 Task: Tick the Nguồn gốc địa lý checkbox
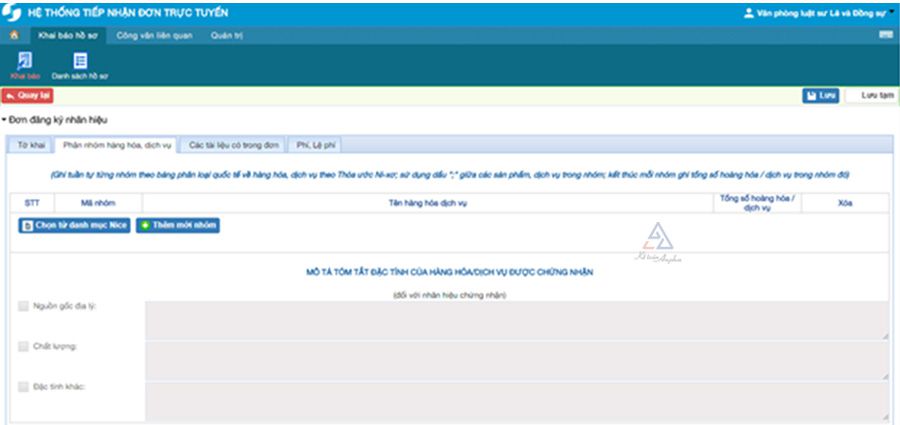coord(23,306)
